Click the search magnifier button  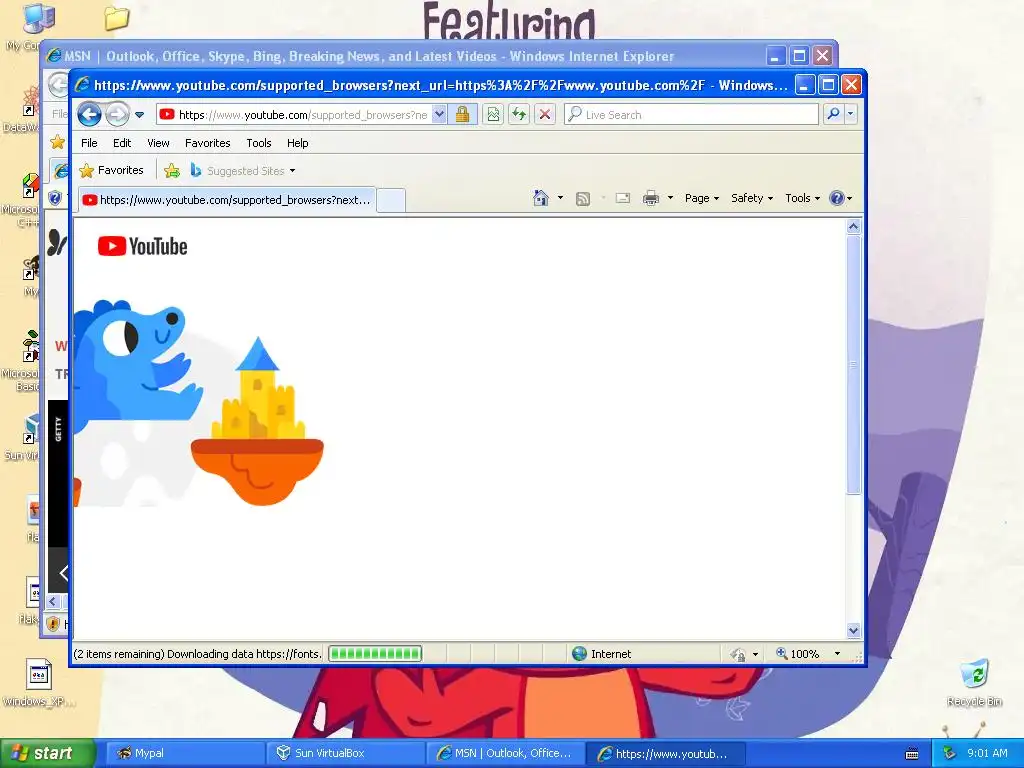[x=833, y=115]
